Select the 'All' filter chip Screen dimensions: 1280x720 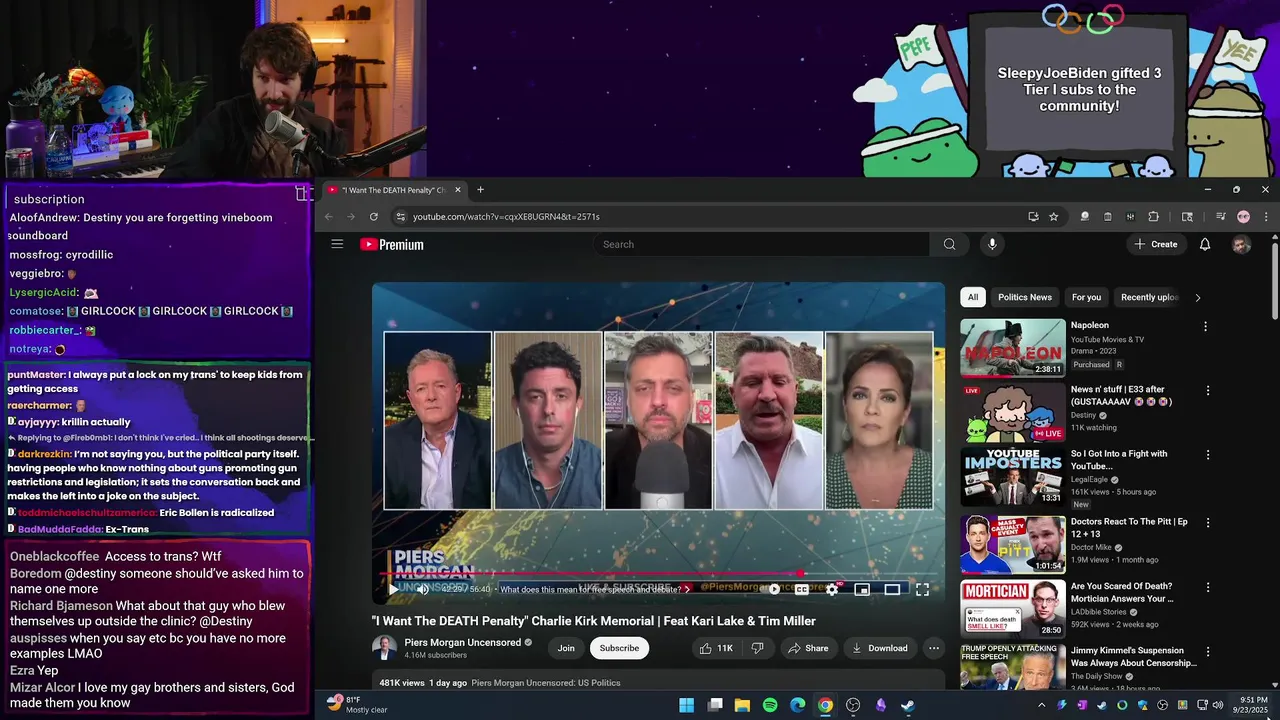click(x=973, y=297)
